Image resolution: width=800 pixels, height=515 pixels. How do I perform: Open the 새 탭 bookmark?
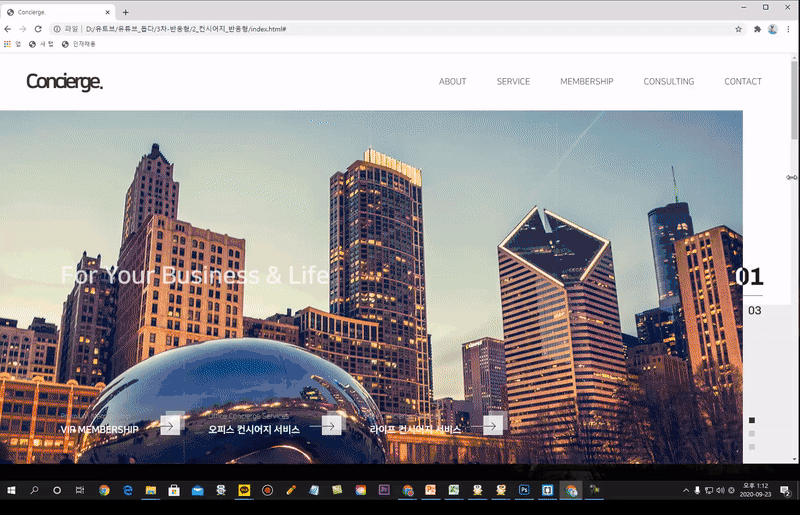coord(41,44)
